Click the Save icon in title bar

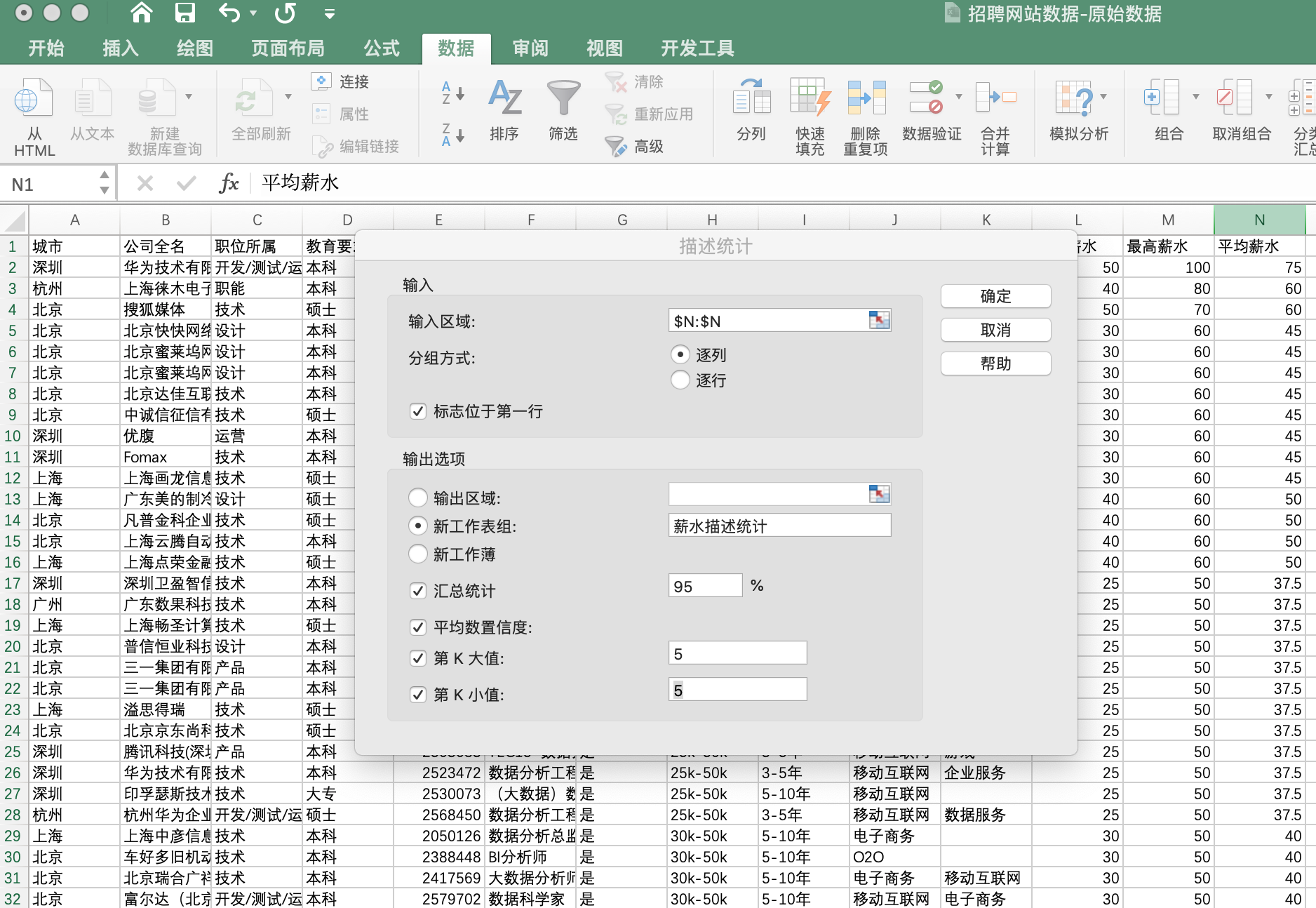point(185,13)
